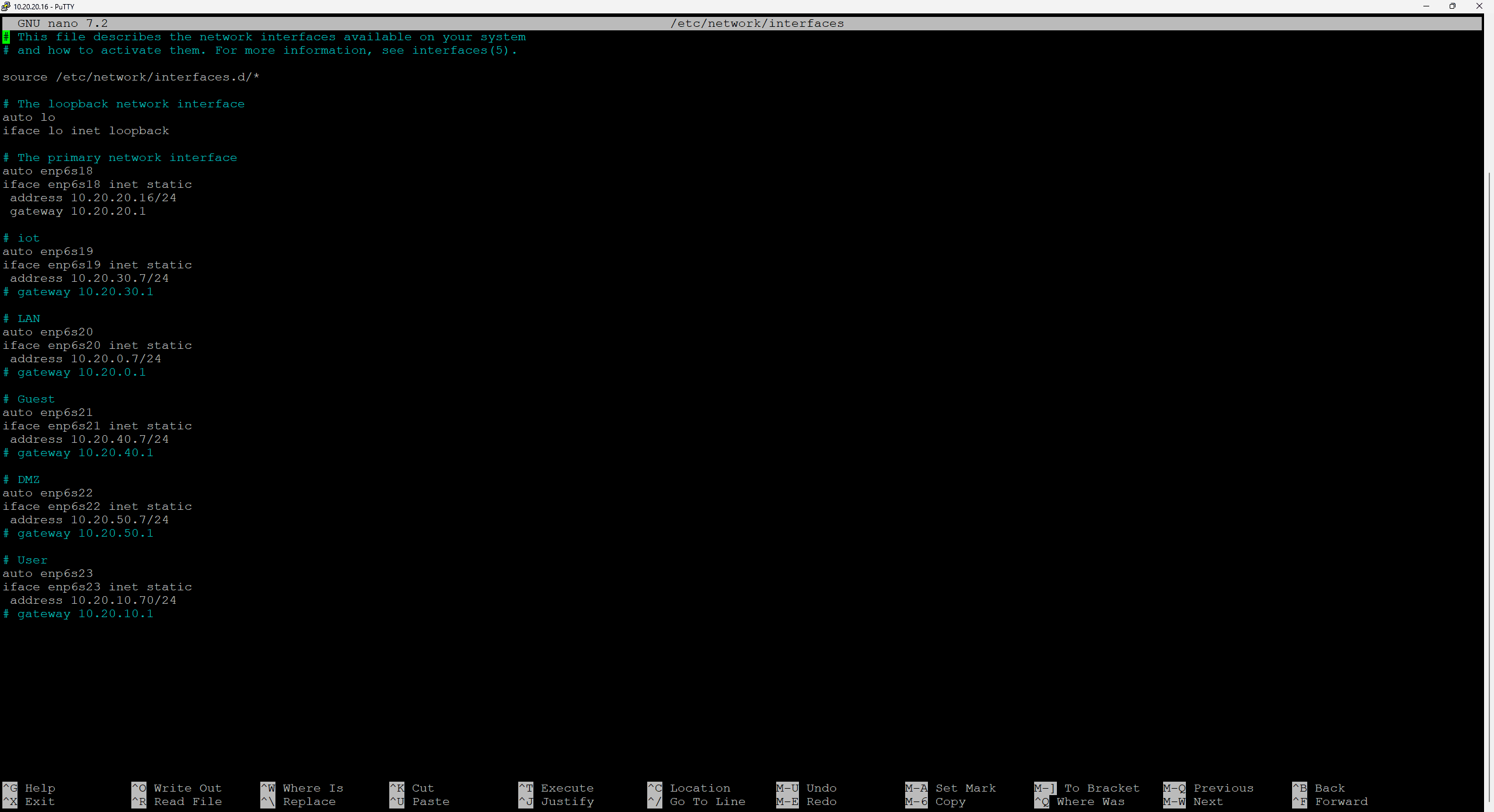Screen dimensions: 1494x812
Task: Click the Replace label in the bottom bar
Action: tap(309, 801)
